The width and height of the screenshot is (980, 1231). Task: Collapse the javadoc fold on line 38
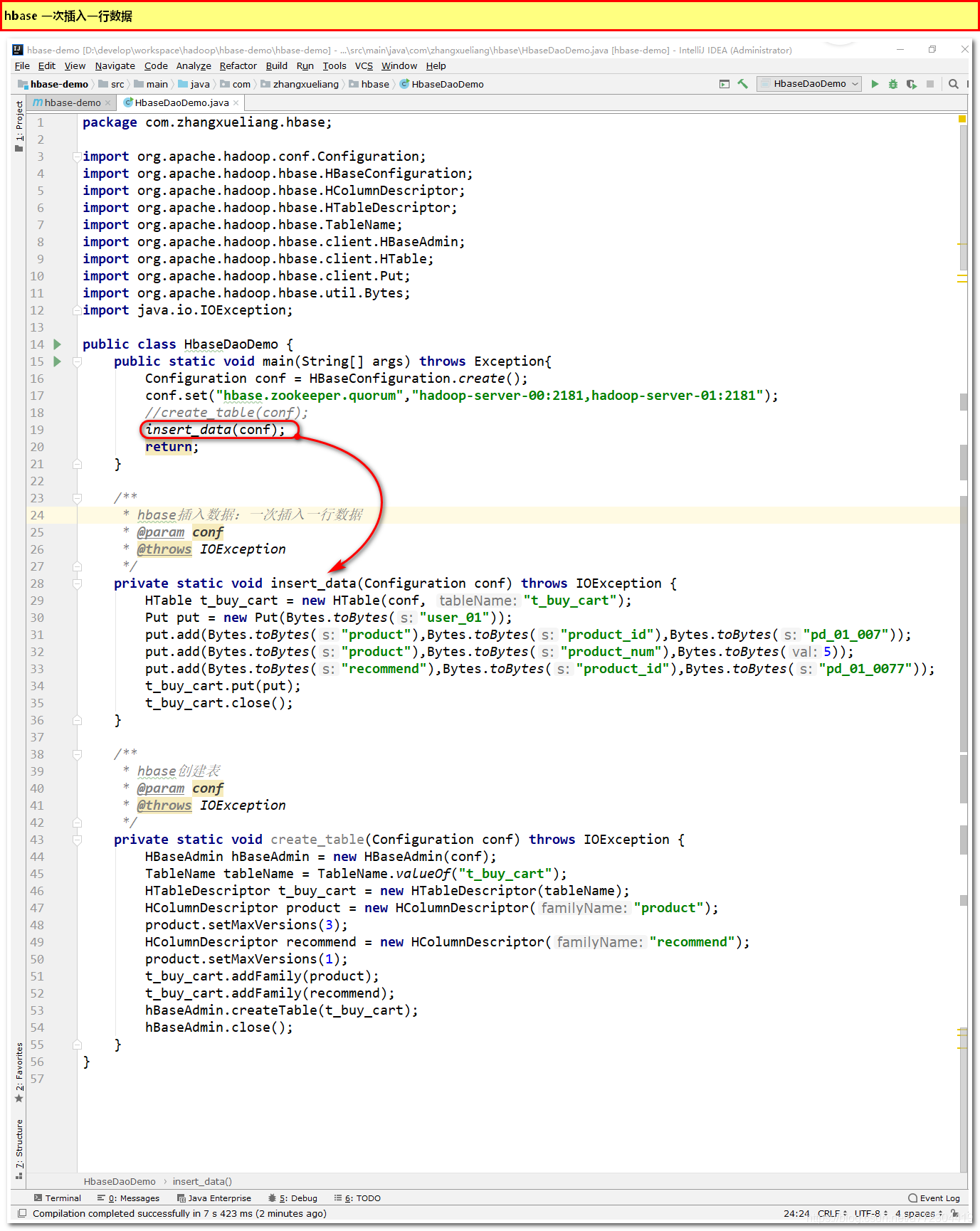[x=76, y=754]
